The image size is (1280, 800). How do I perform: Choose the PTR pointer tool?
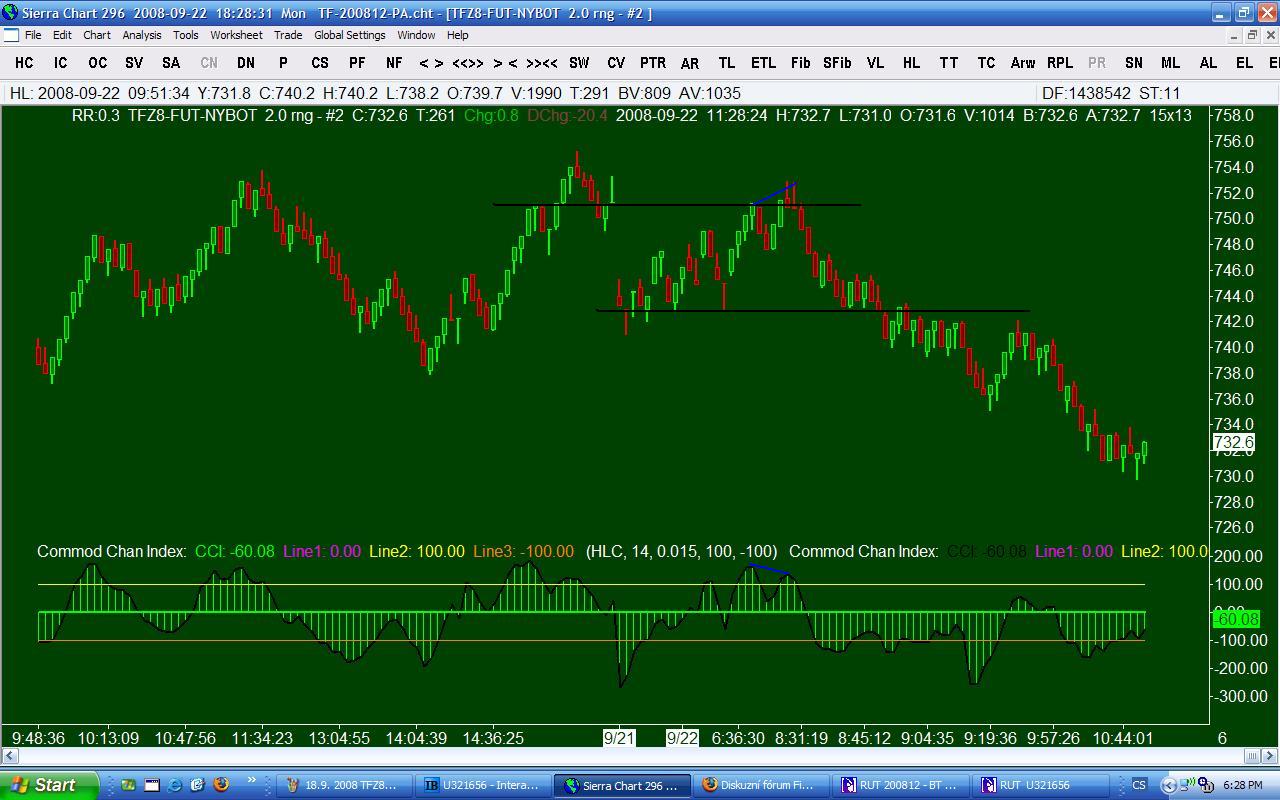pos(652,62)
